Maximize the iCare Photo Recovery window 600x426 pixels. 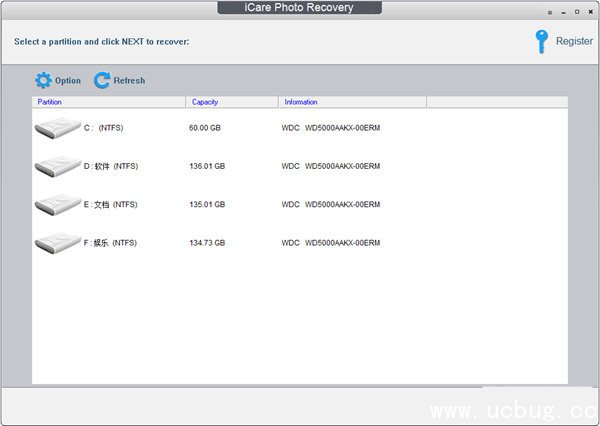tap(575, 12)
